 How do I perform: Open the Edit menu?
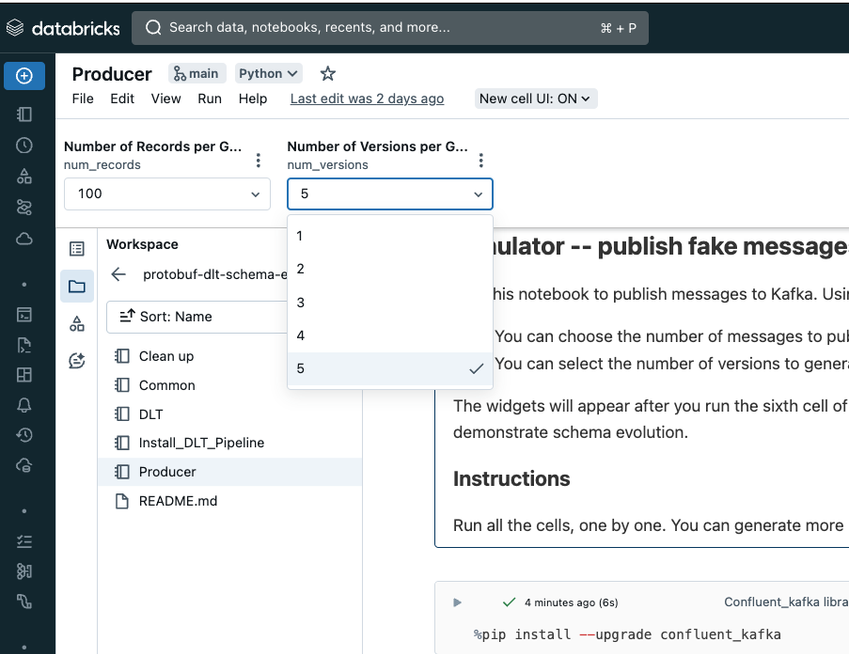[x=122, y=99]
